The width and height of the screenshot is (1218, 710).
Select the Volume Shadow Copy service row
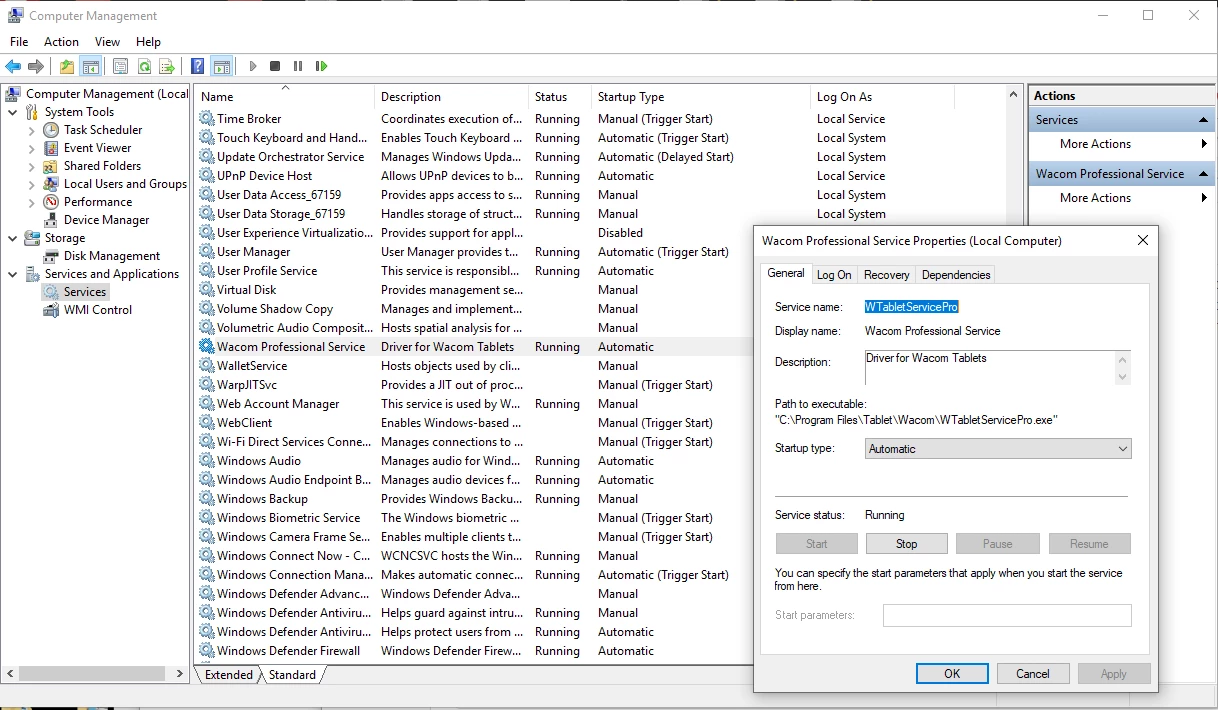pos(474,309)
